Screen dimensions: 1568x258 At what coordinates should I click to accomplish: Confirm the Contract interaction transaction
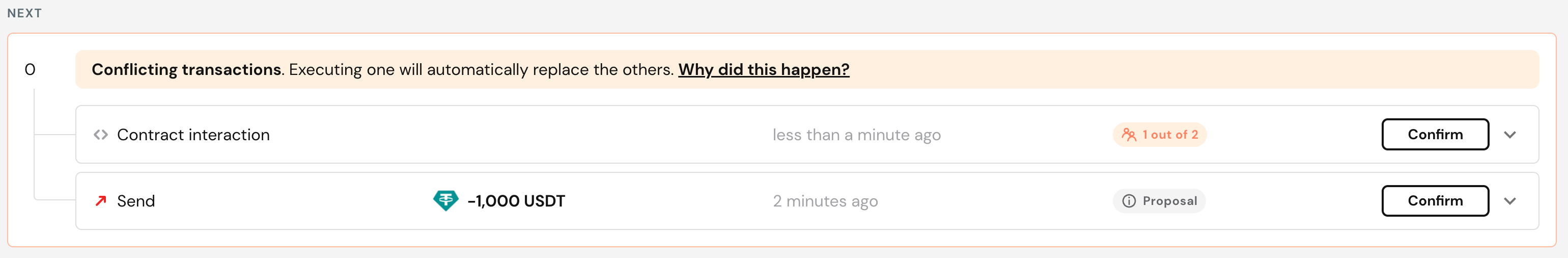(1435, 134)
